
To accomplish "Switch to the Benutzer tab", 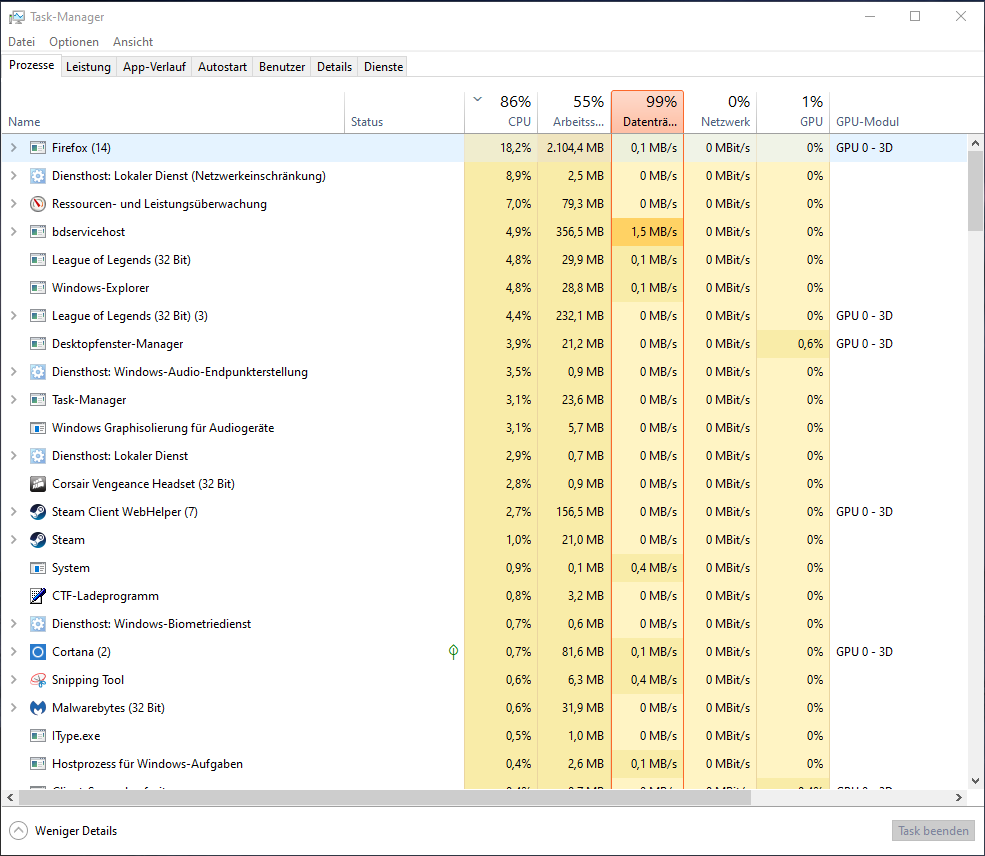I will [281, 67].
